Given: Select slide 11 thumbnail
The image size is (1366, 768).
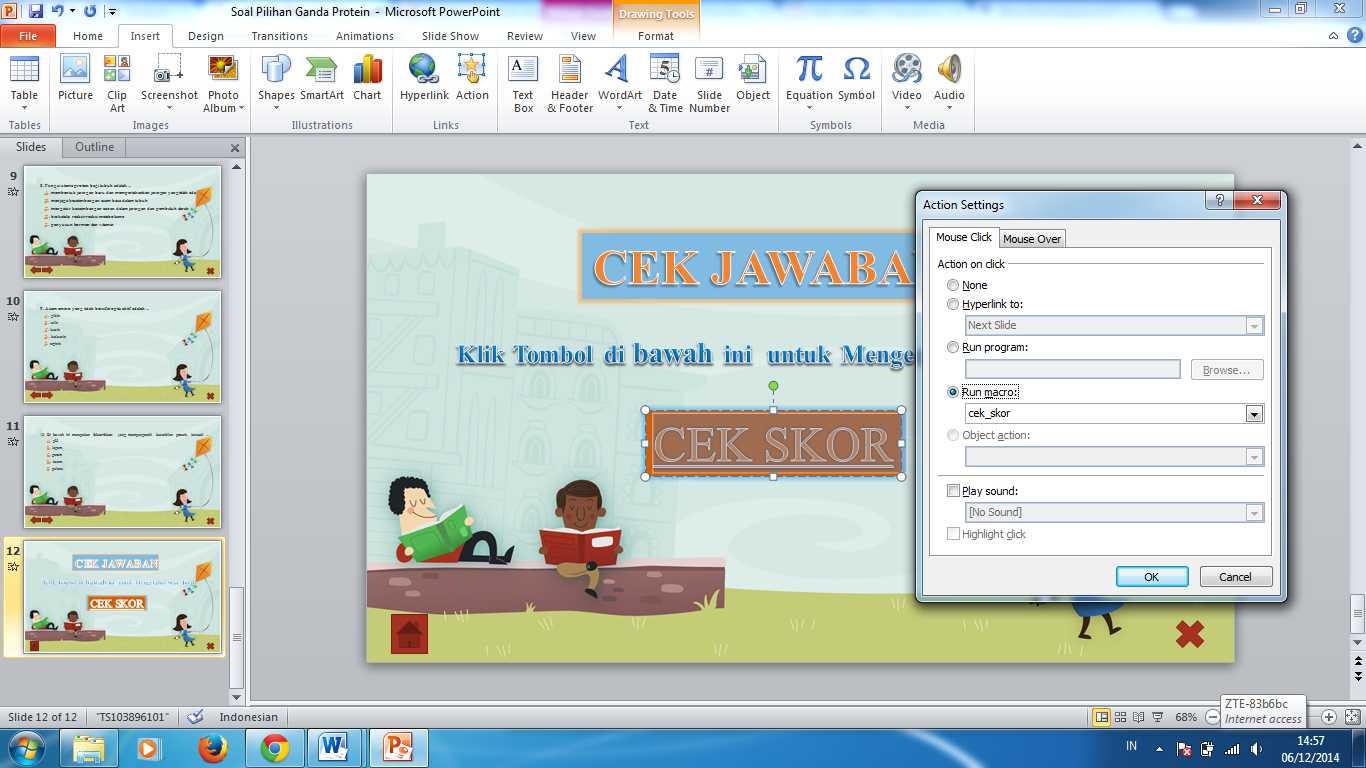Looking at the screenshot, I should tap(123, 472).
